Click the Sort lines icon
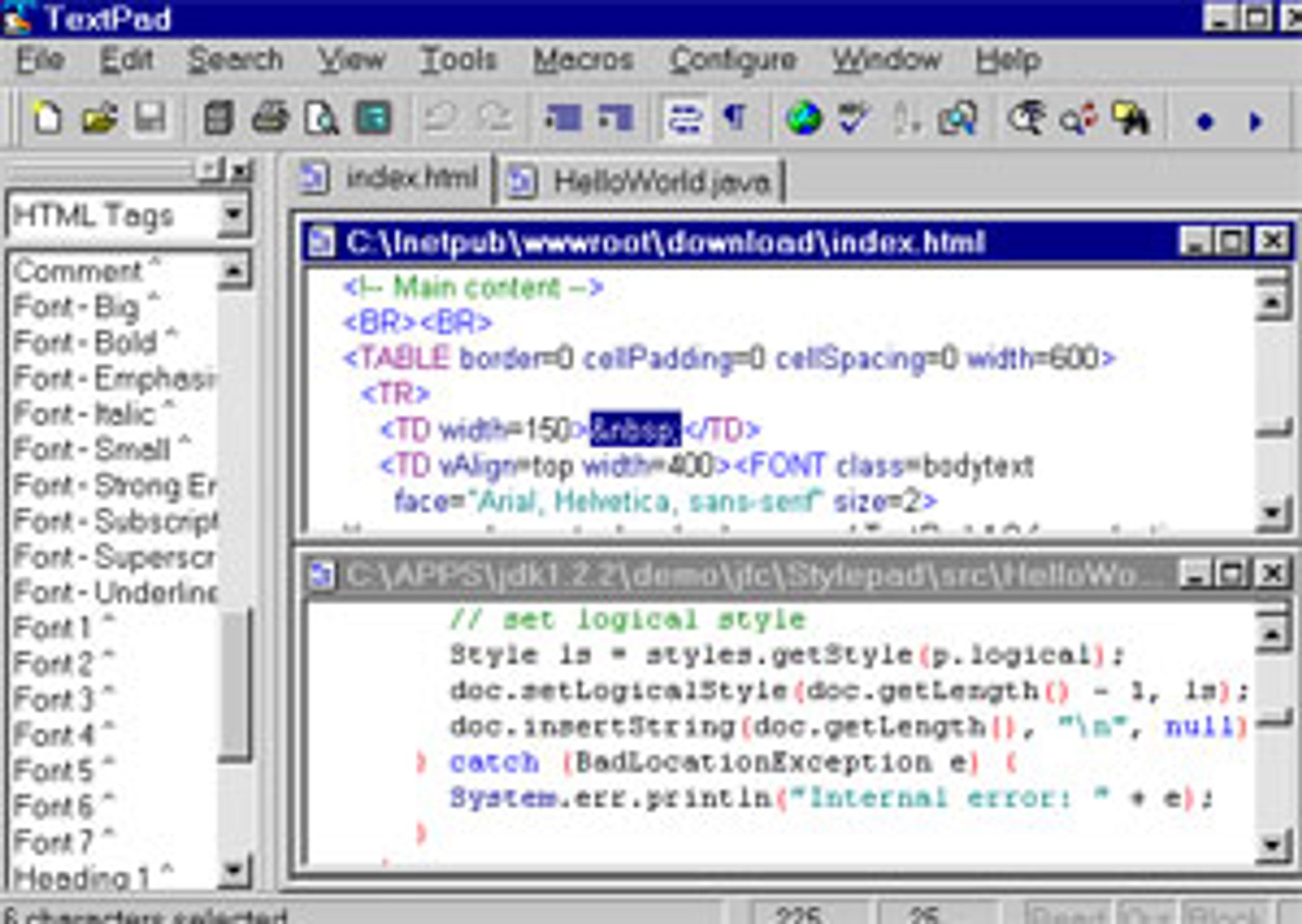Image resolution: width=1302 pixels, height=924 pixels. coord(906,118)
